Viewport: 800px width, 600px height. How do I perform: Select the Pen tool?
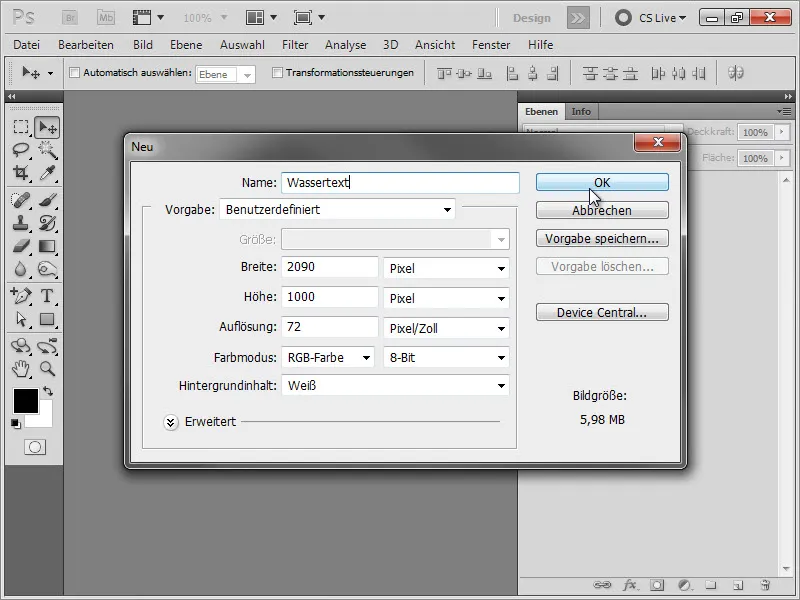(x=21, y=295)
